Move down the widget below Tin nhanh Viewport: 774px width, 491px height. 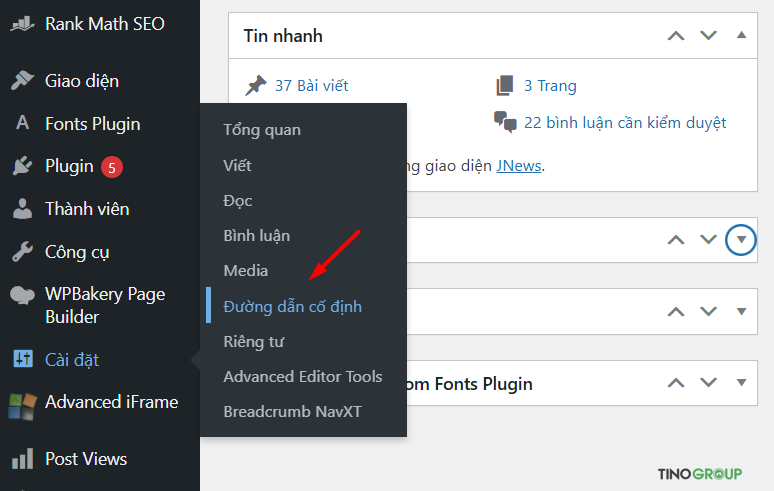coord(708,240)
